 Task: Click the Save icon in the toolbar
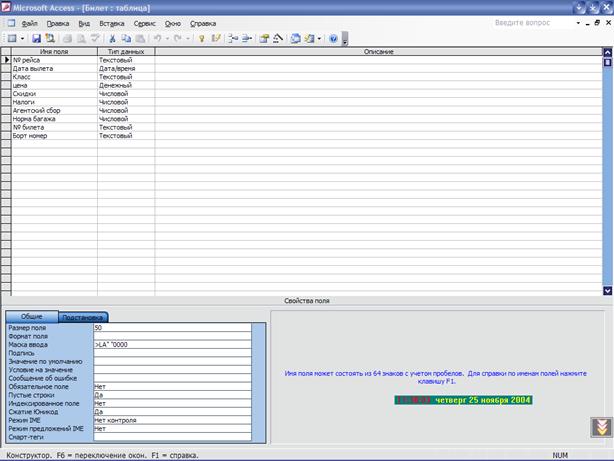coord(36,38)
